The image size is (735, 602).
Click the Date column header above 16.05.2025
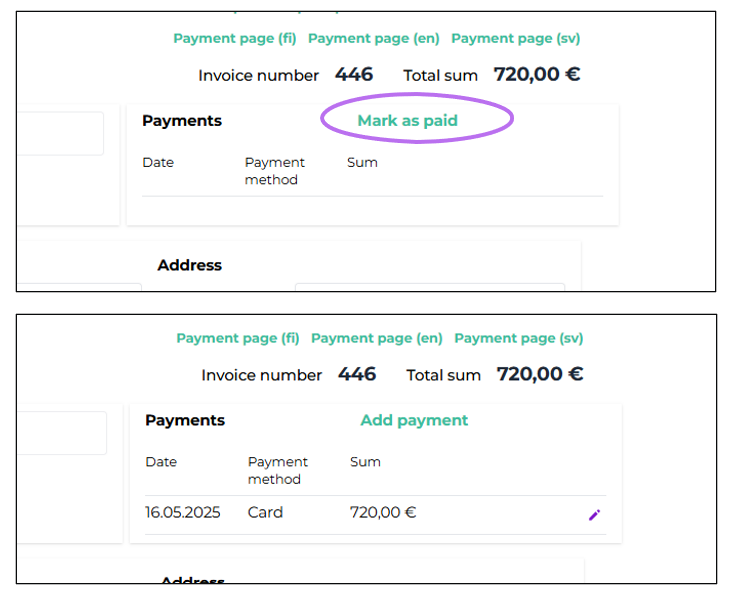click(161, 462)
